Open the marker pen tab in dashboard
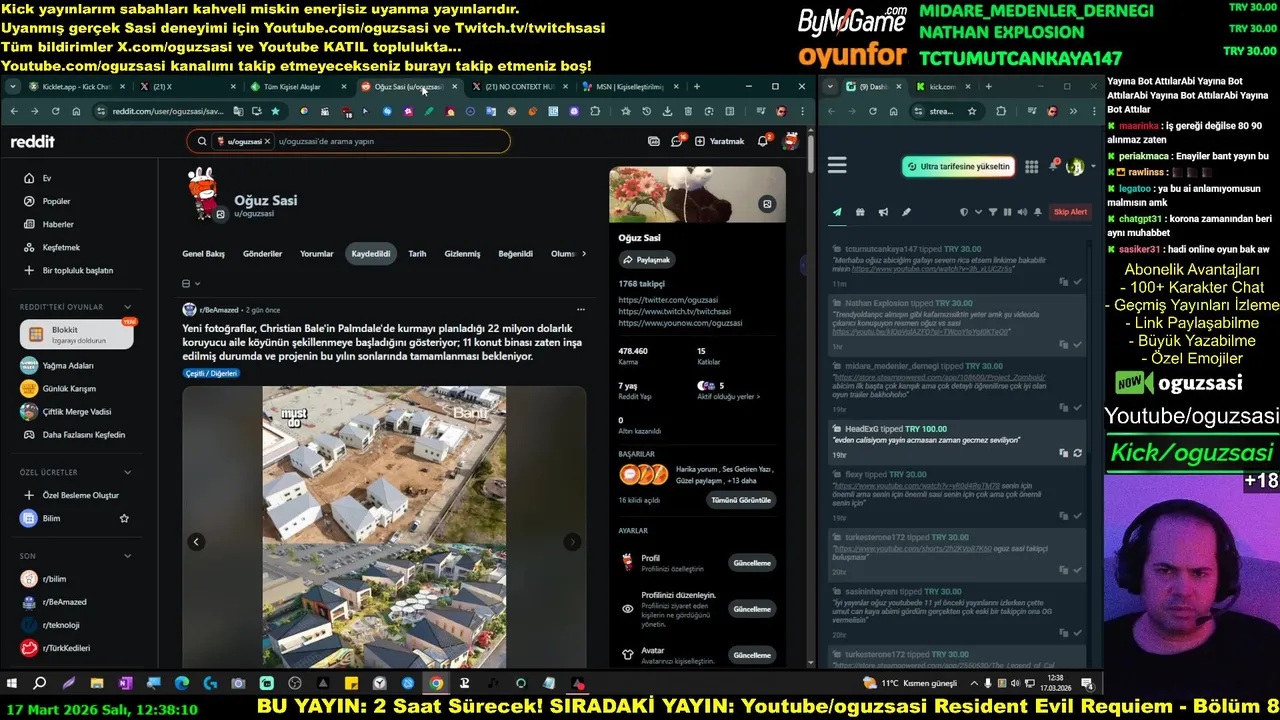The width and height of the screenshot is (1280, 720). 906,212
